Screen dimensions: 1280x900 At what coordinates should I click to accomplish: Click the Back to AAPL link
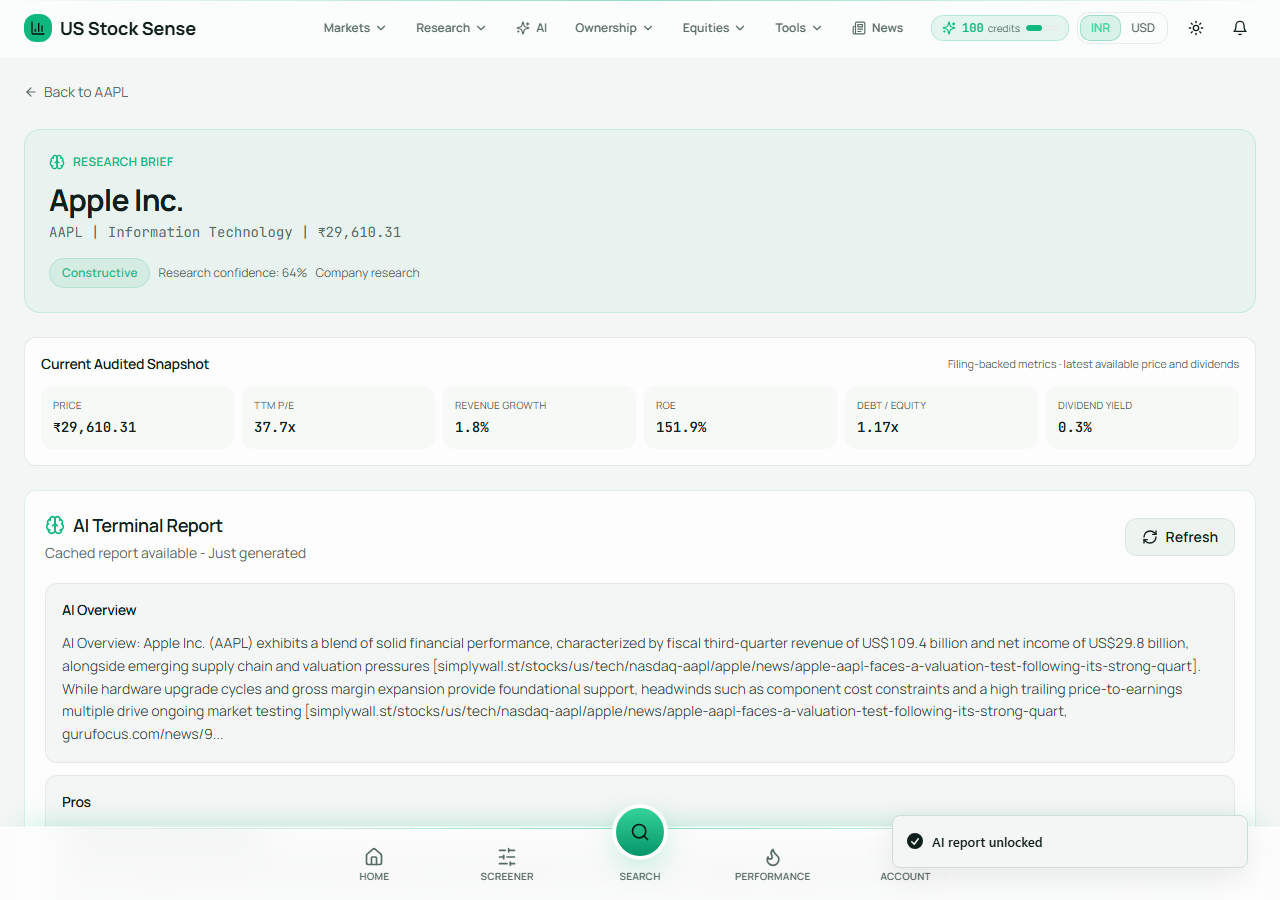click(77, 92)
